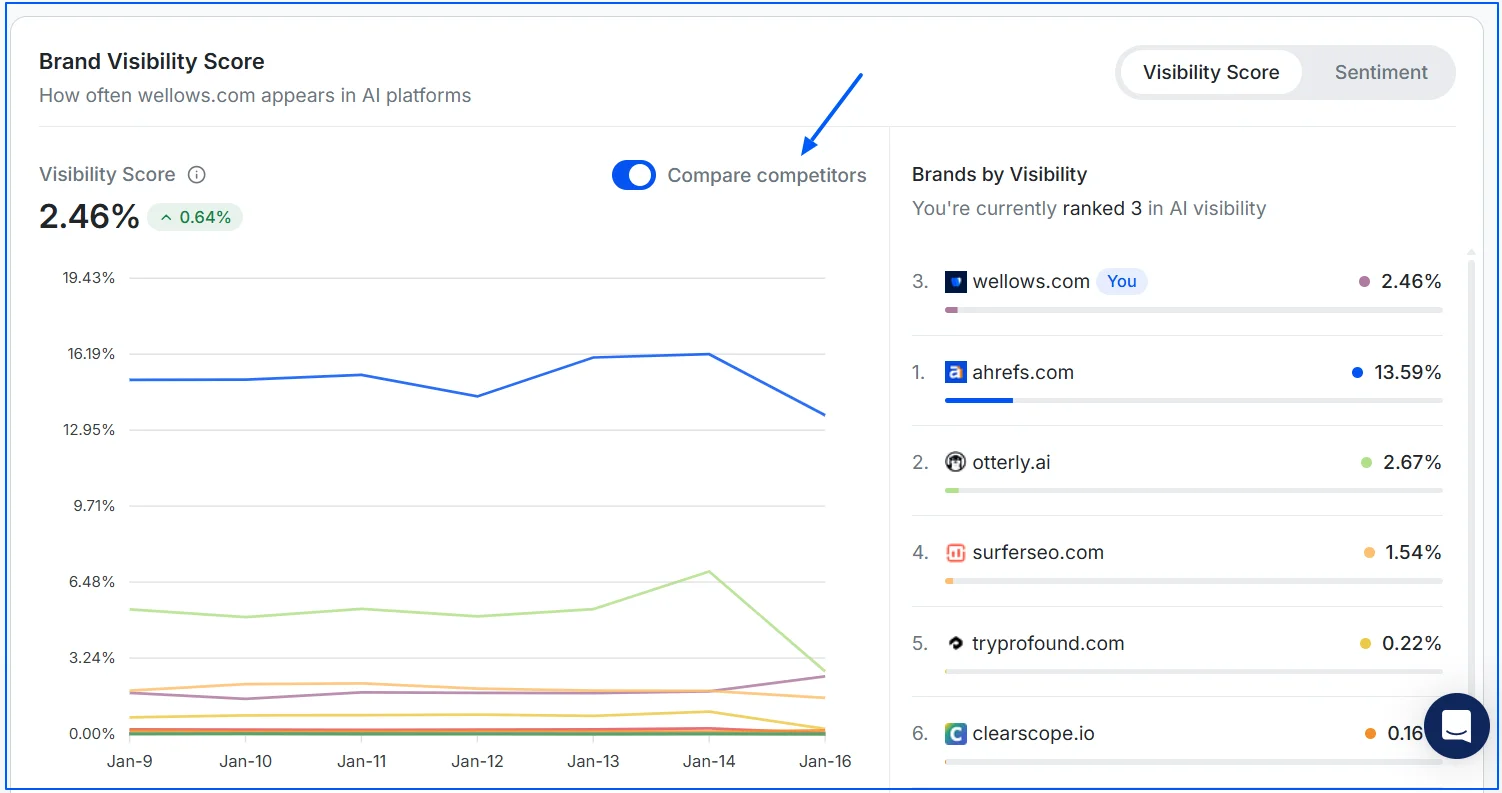1502x793 pixels.
Task: Select the tryprofound.com brand name
Action: click(x=1048, y=643)
